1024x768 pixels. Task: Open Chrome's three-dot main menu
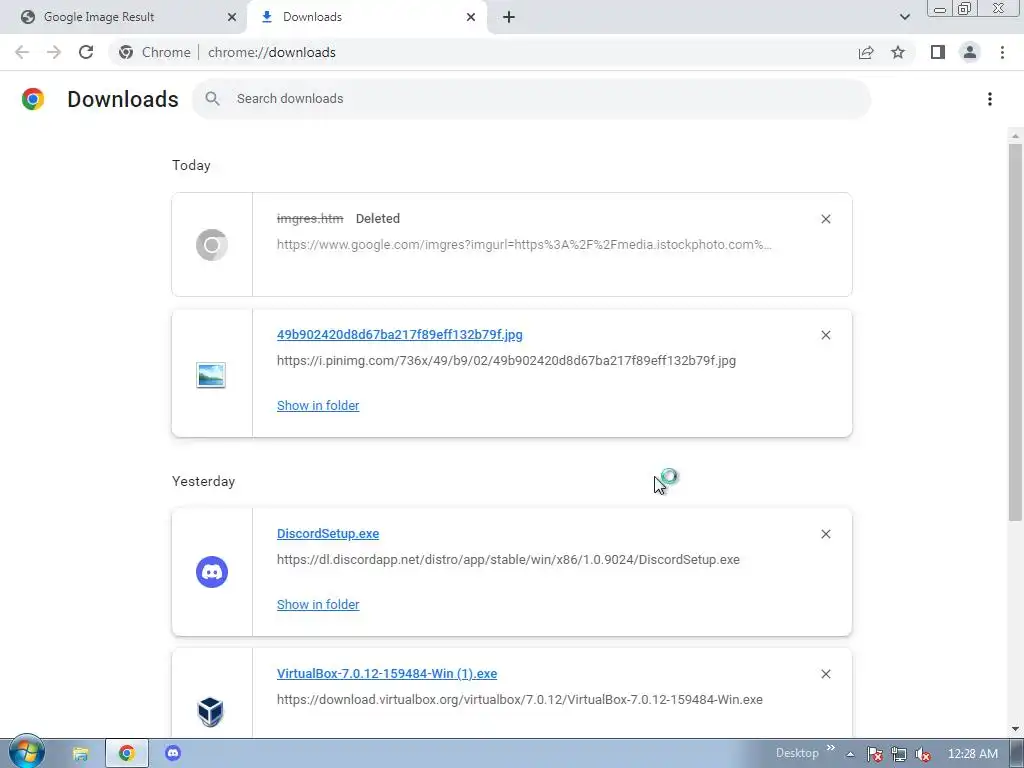[x=1002, y=52]
